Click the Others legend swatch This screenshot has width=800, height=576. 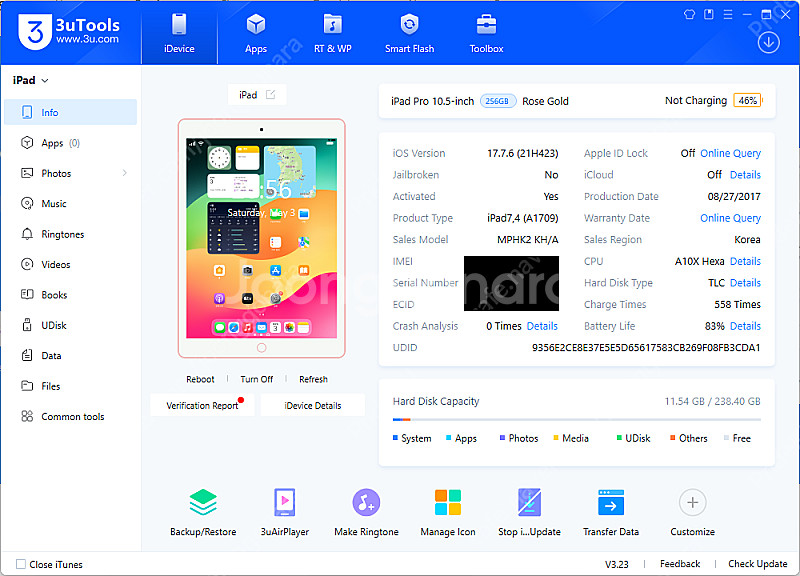(x=672, y=438)
